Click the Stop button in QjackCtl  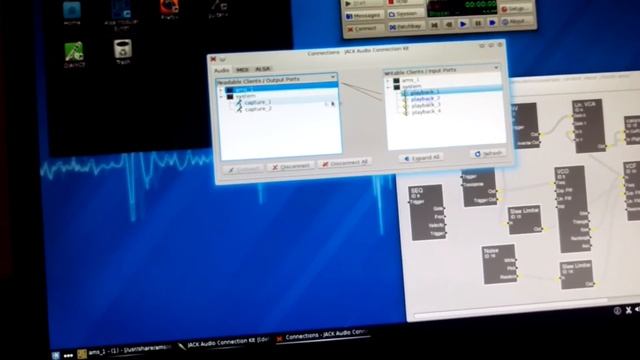click(x=404, y=3)
